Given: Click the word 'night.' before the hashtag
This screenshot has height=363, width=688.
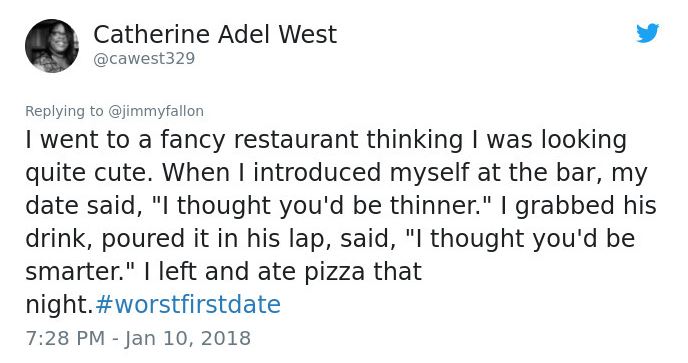Looking at the screenshot, I should tap(59, 304).
